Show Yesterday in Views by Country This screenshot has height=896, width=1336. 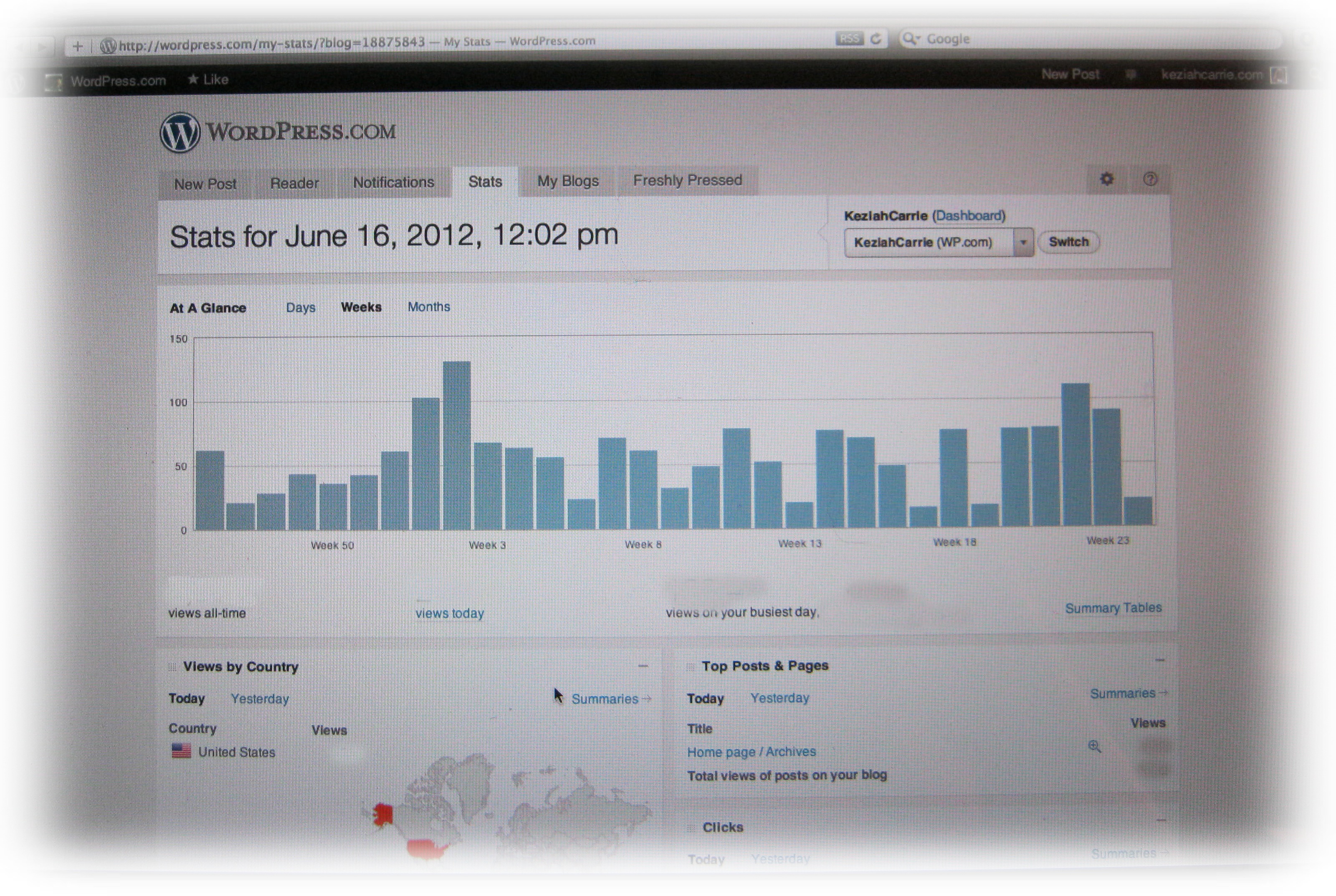pyautogui.click(x=260, y=699)
